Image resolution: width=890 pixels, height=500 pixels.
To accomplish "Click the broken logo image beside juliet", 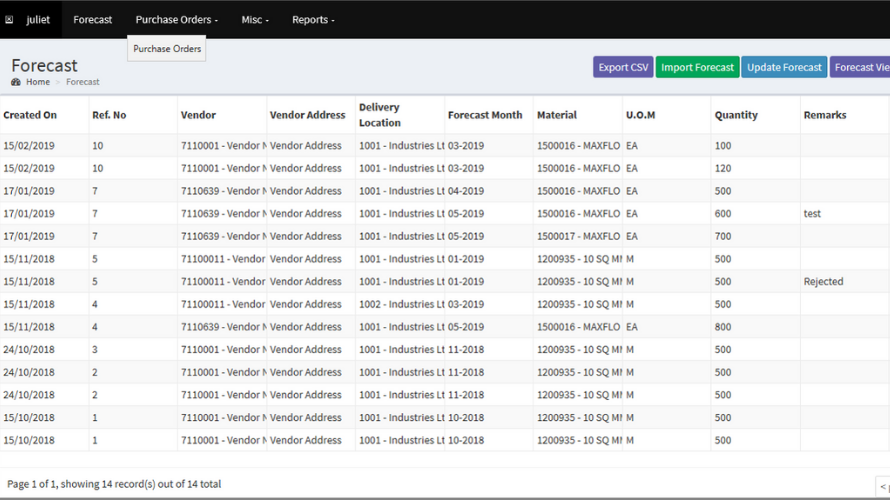I will 9,20.
